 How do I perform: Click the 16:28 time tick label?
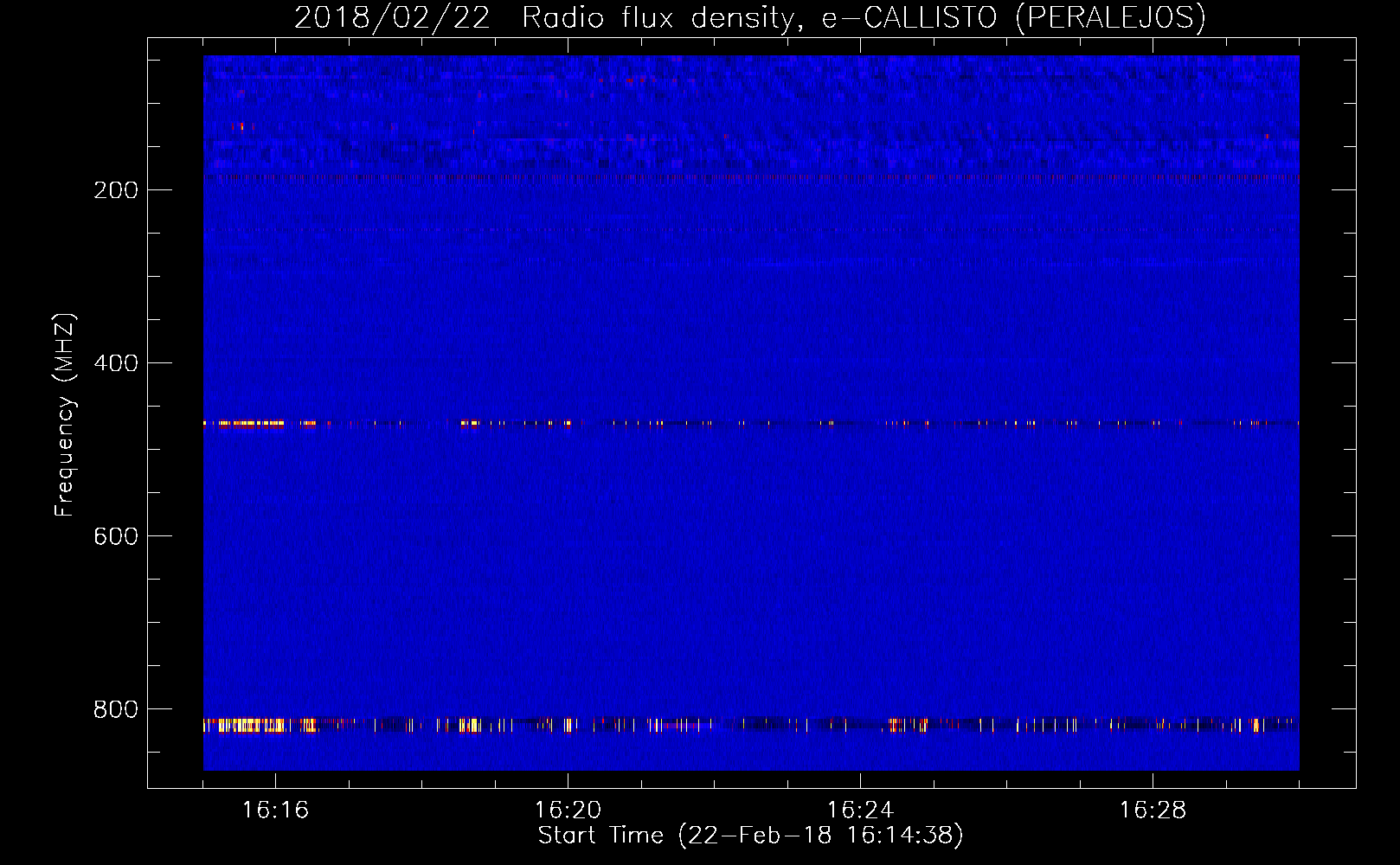(1153, 810)
